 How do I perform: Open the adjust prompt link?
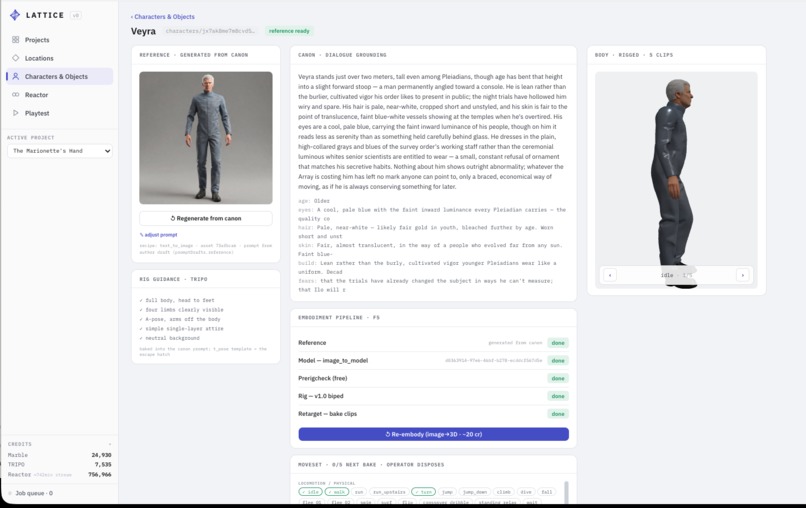pyautogui.click(x=158, y=234)
